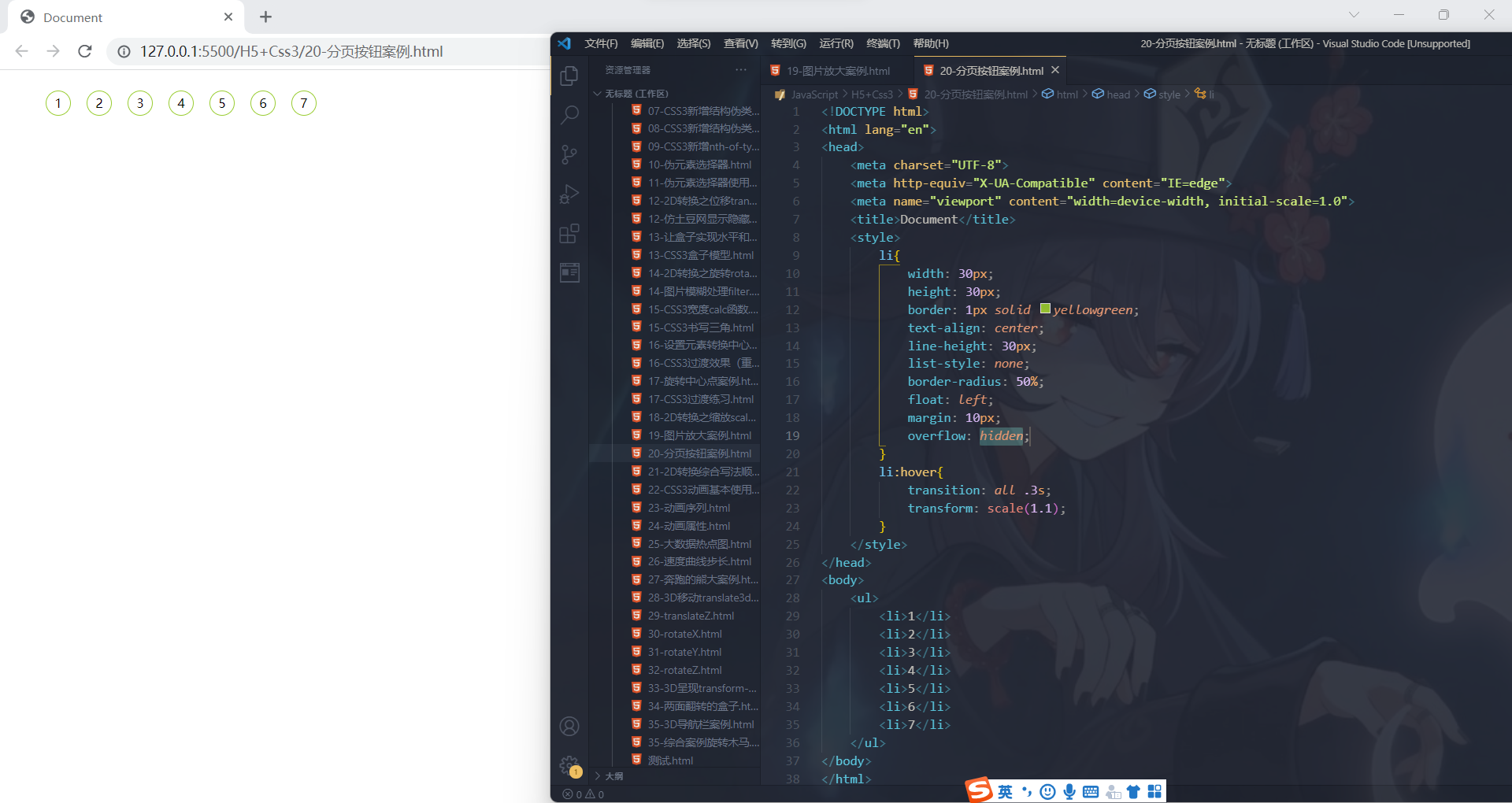Click the errors and warnings status bar icon

click(x=583, y=794)
